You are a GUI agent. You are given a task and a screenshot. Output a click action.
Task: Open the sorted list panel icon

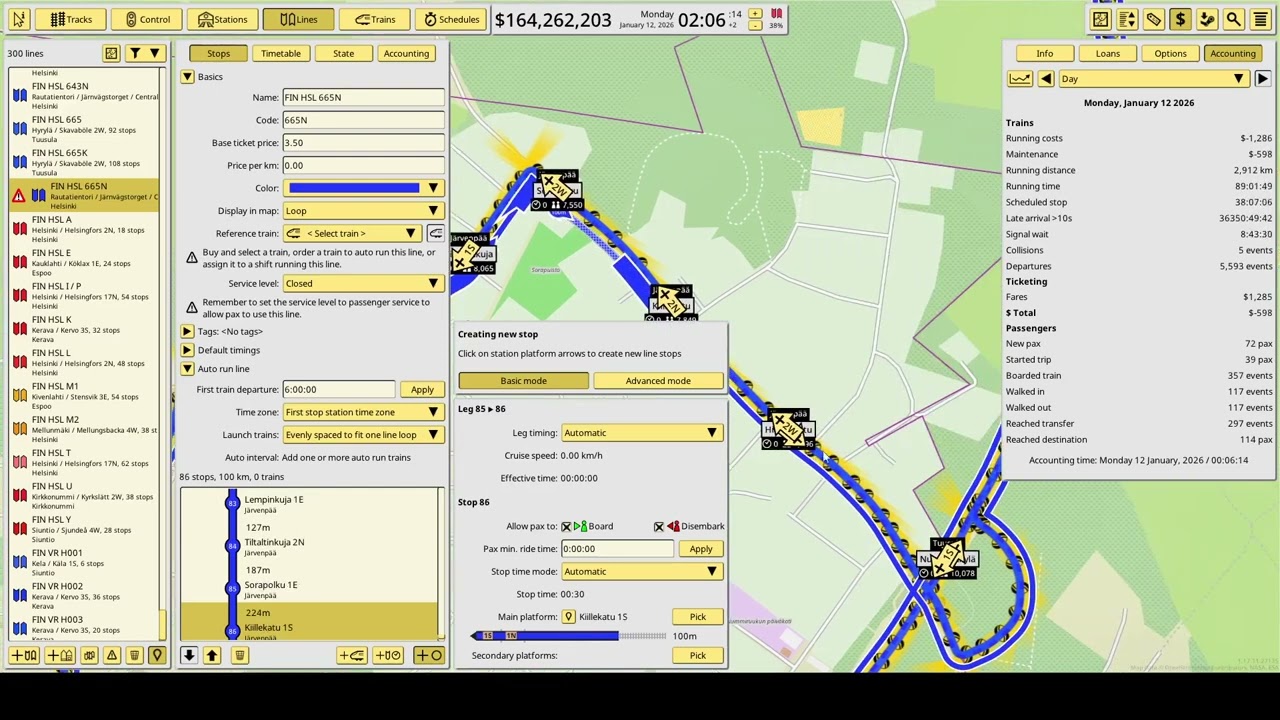(1127, 19)
